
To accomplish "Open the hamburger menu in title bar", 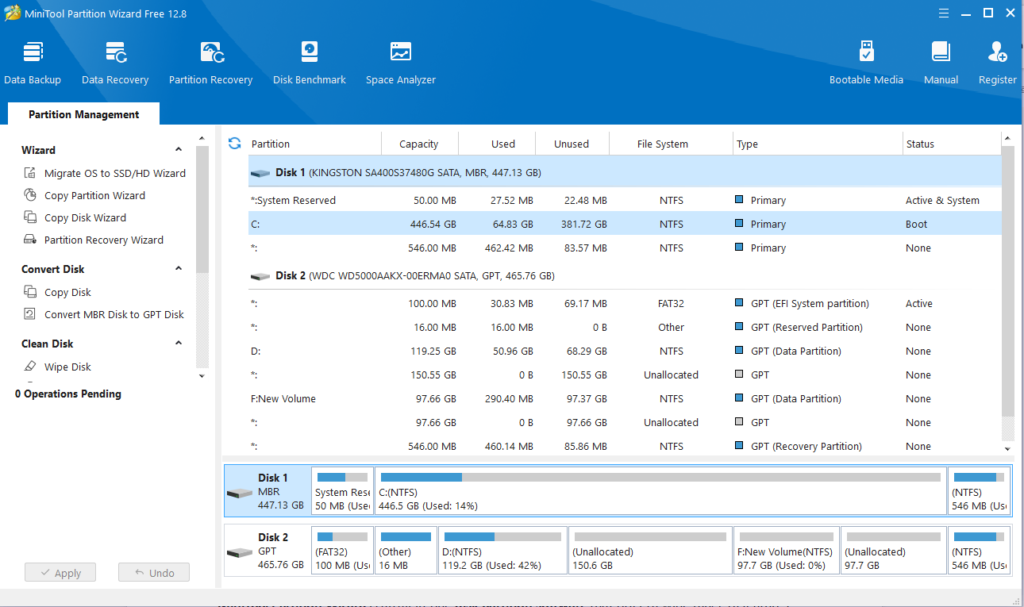I will tap(944, 13).
